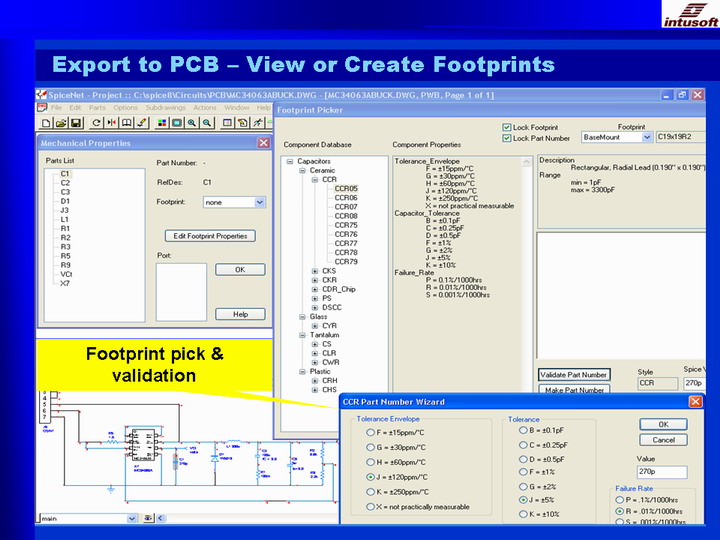Open the 'main' dropdown at bottom
This screenshot has height=540, width=720.
click(x=132, y=518)
